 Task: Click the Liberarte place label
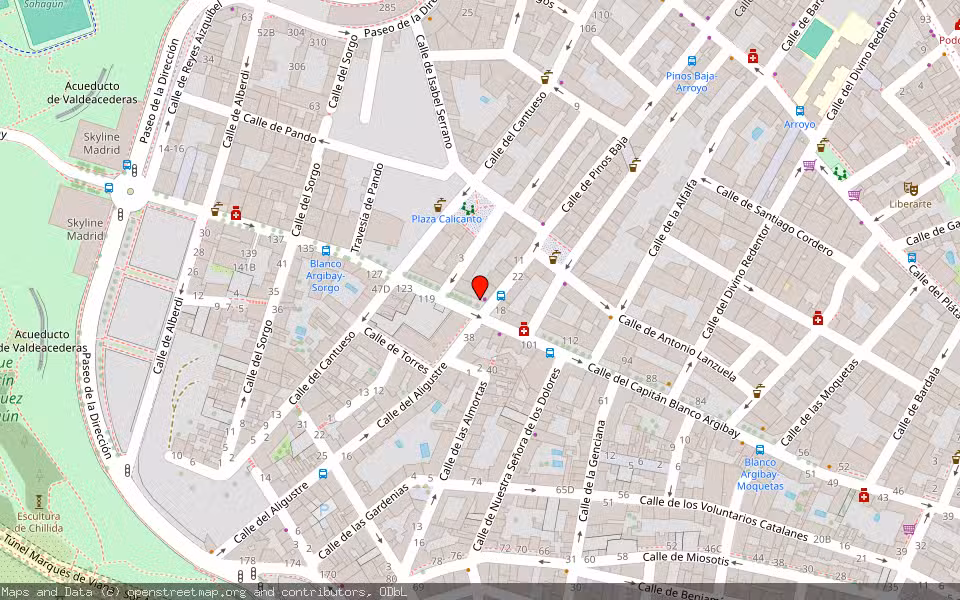click(x=910, y=204)
